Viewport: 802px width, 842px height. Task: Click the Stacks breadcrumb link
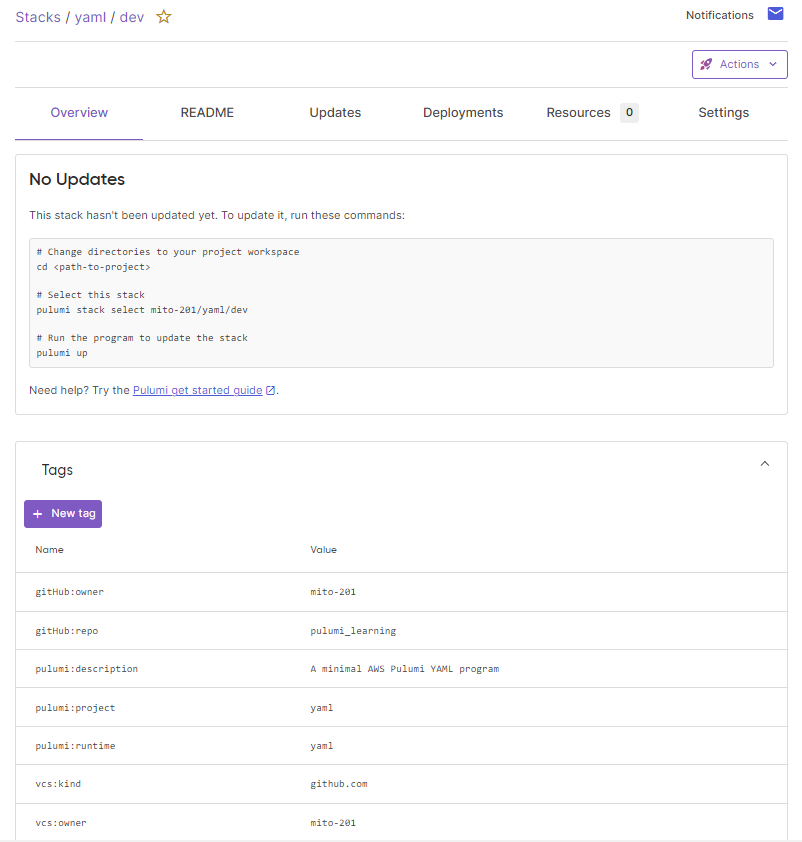click(x=38, y=17)
